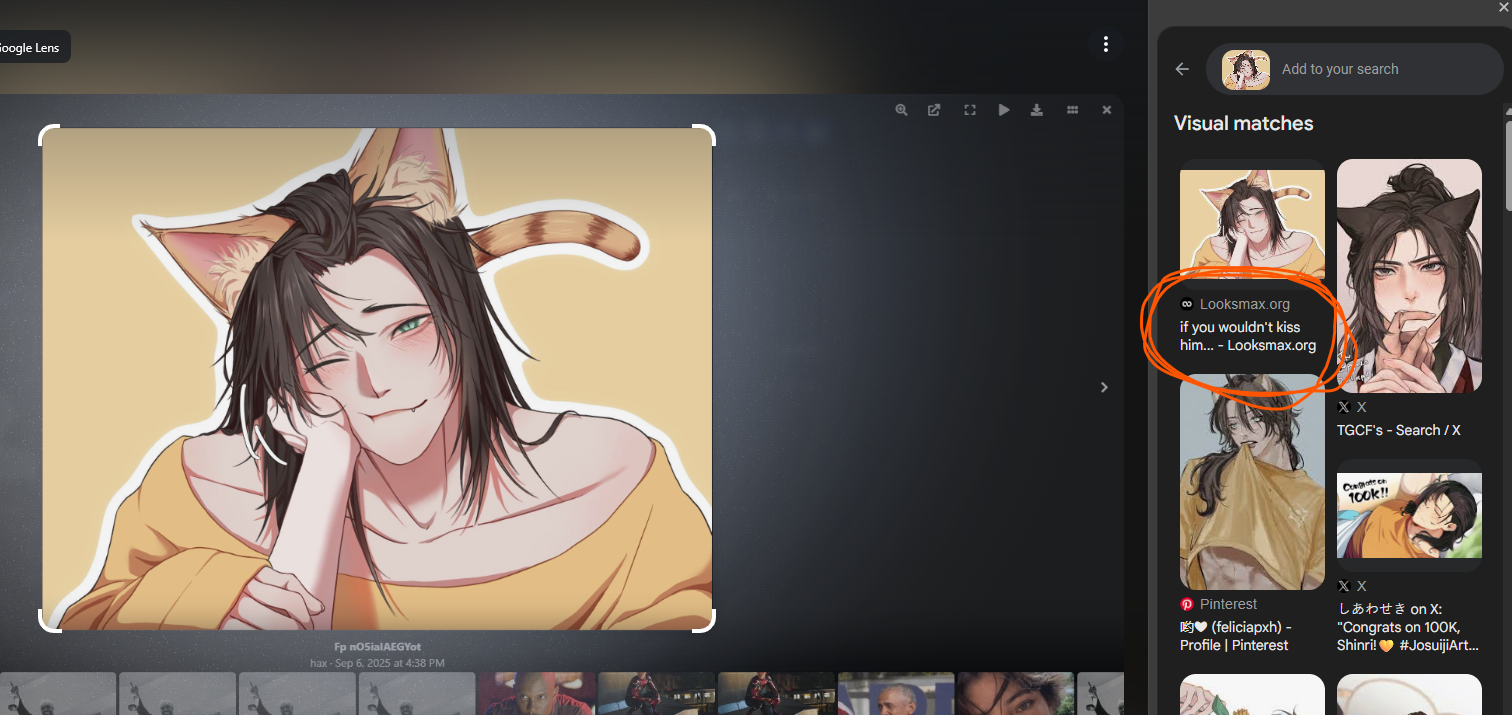This screenshot has height=715, width=1512.
Task: Open the three-dot more options menu
Action: (1105, 44)
